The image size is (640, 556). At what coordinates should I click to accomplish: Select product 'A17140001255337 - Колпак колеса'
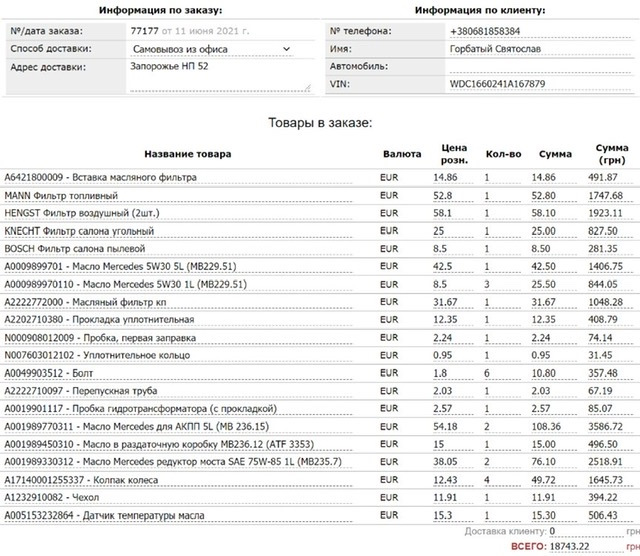coord(178,480)
